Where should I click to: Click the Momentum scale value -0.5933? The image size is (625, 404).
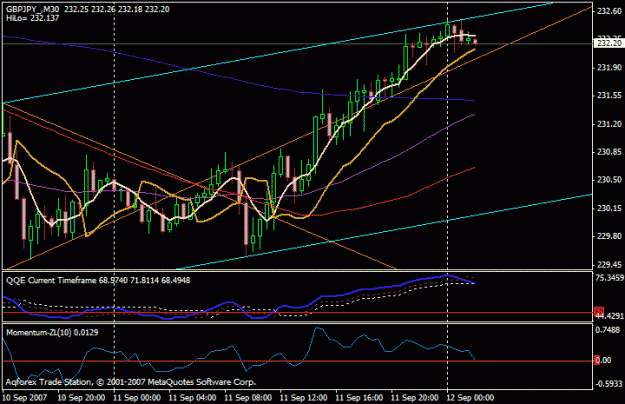[x=608, y=384]
